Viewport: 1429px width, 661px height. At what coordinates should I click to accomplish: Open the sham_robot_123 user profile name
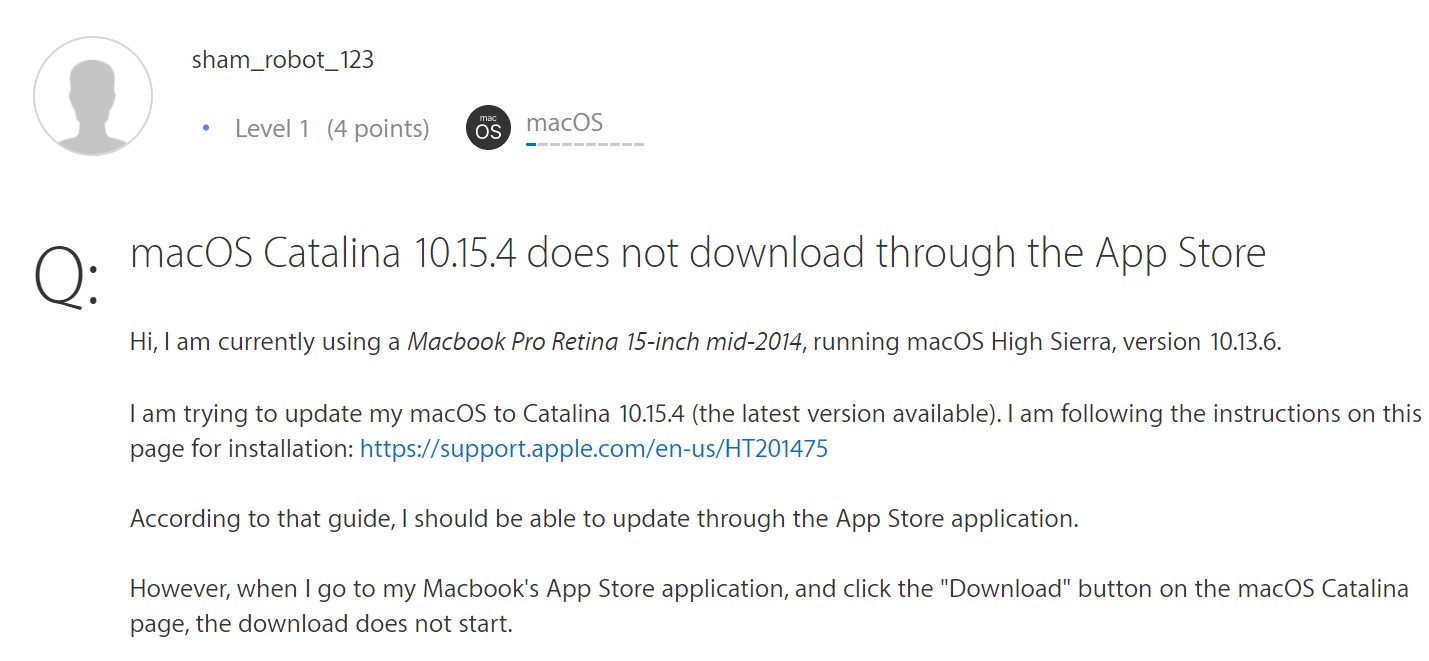283,60
